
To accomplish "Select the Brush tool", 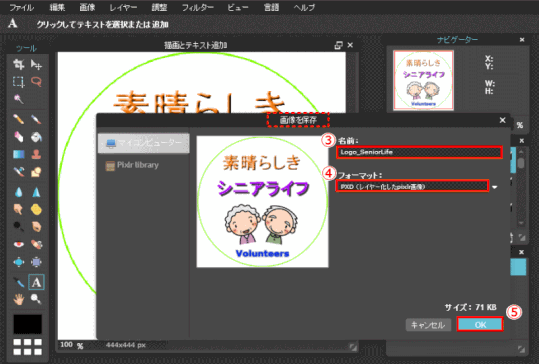I will 36,119.
